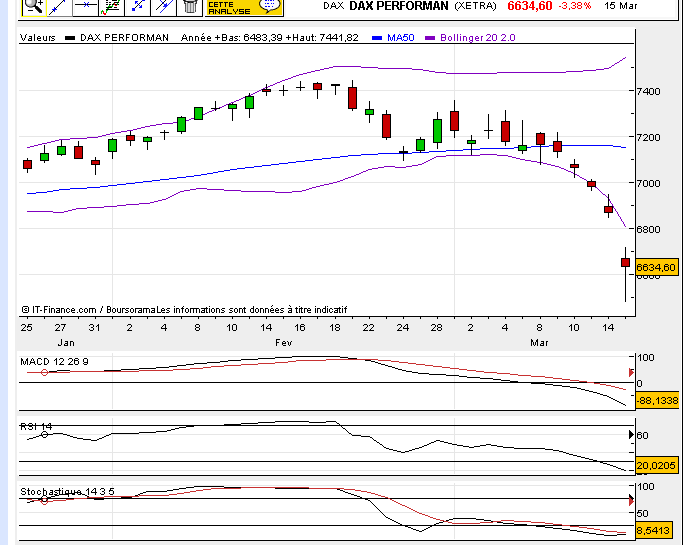
Task: Click the Valeurs label
Action: click(37, 38)
